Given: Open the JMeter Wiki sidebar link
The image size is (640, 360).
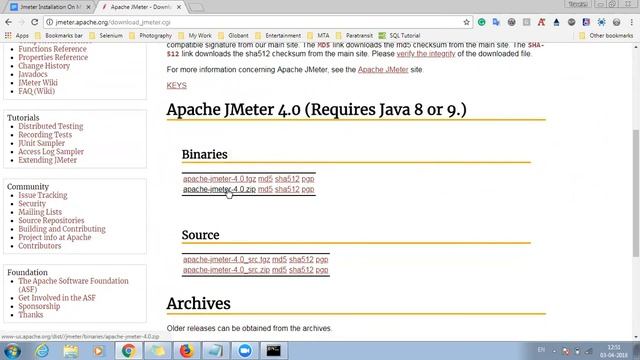Looking at the screenshot, I should [x=38, y=82].
